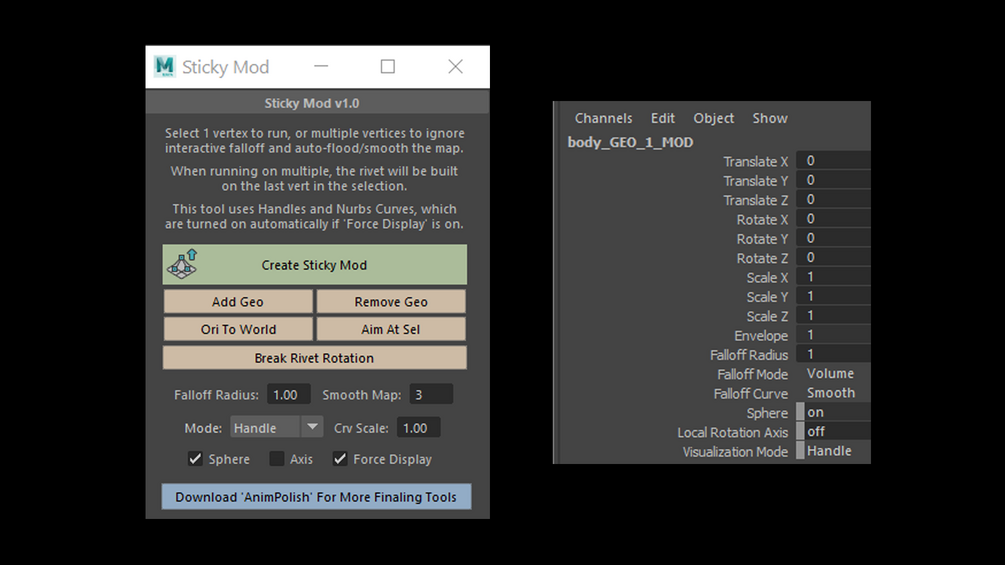Click the sticky mod rivet icon
This screenshot has width=1005, height=565.
pyautogui.click(x=183, y=265)
